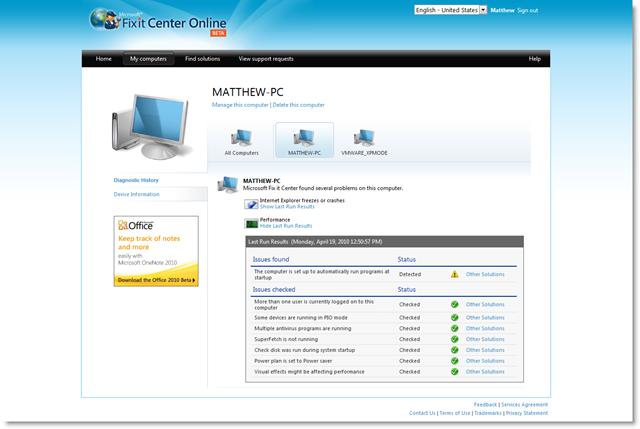This screenshot has width=640, height=429.
Task: Click Delete this computer link
Action: click(298, 105)
